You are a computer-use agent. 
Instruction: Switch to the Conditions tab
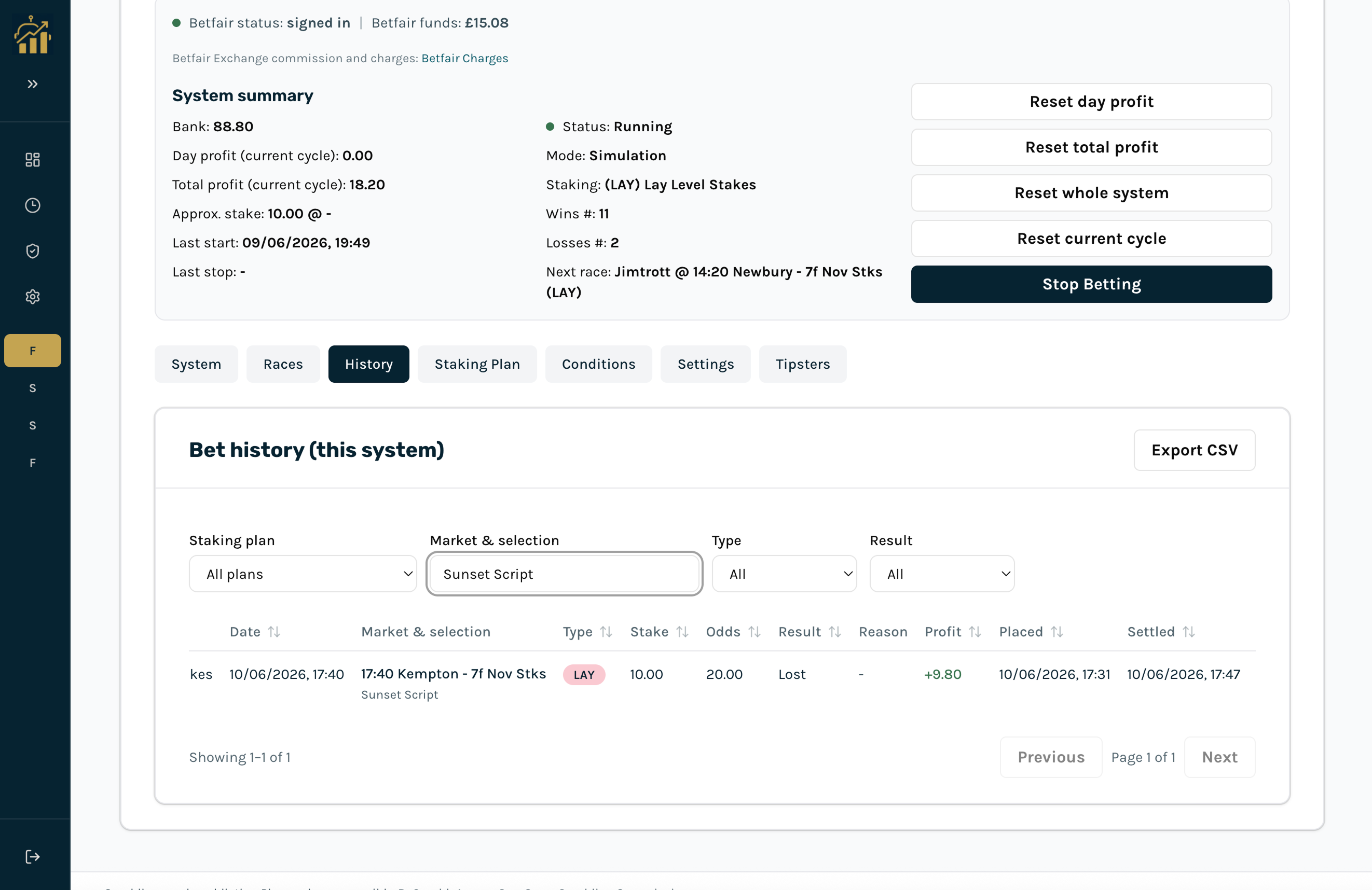pyautogui.click(x=598, y=364)
